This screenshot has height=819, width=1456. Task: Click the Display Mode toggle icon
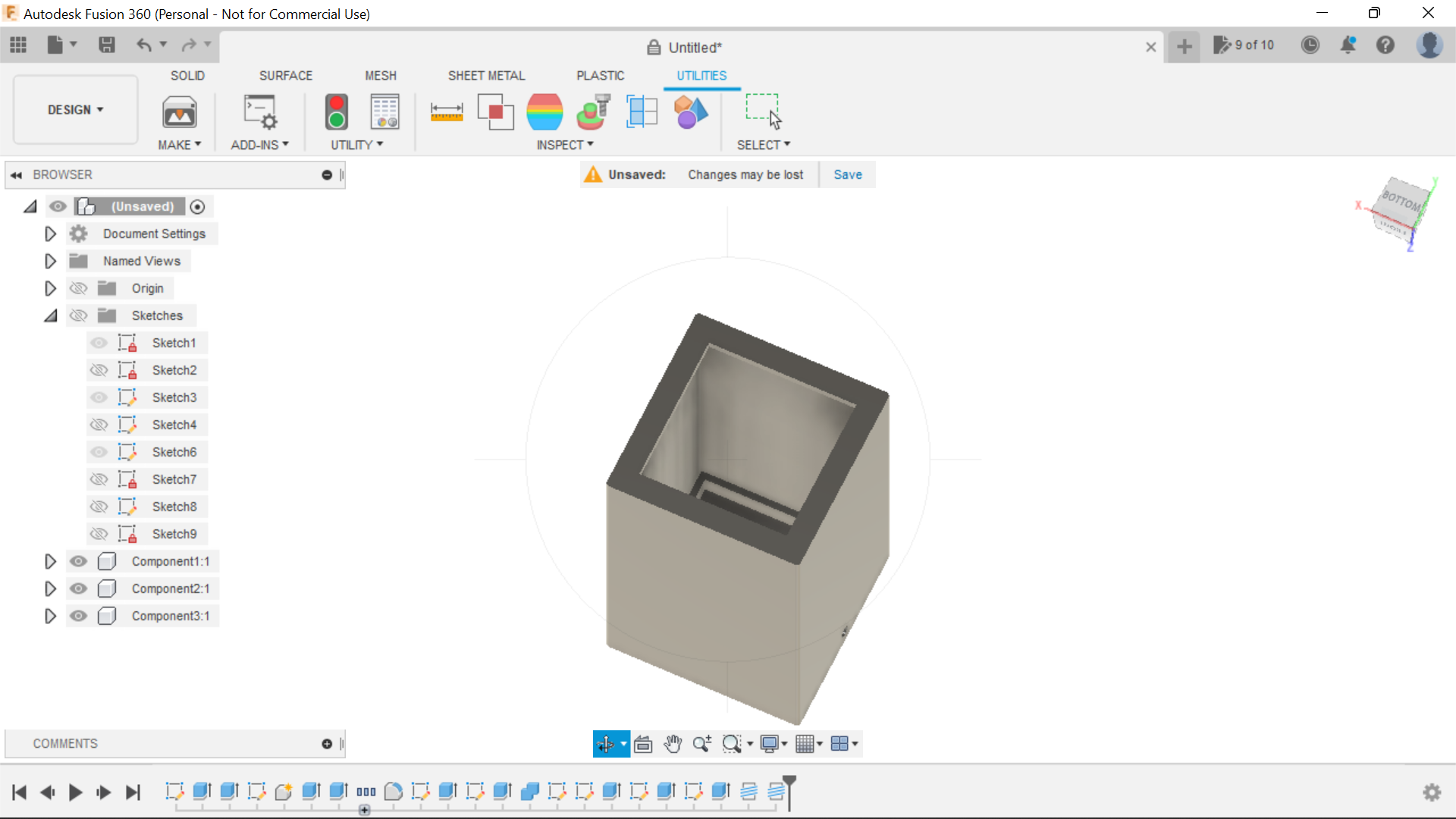(x=770, y=743)
